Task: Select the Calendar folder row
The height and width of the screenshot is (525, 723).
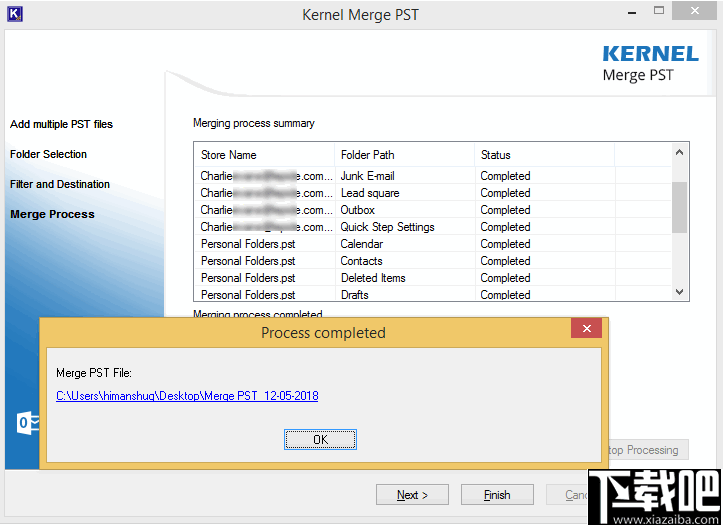Action: 433,244
